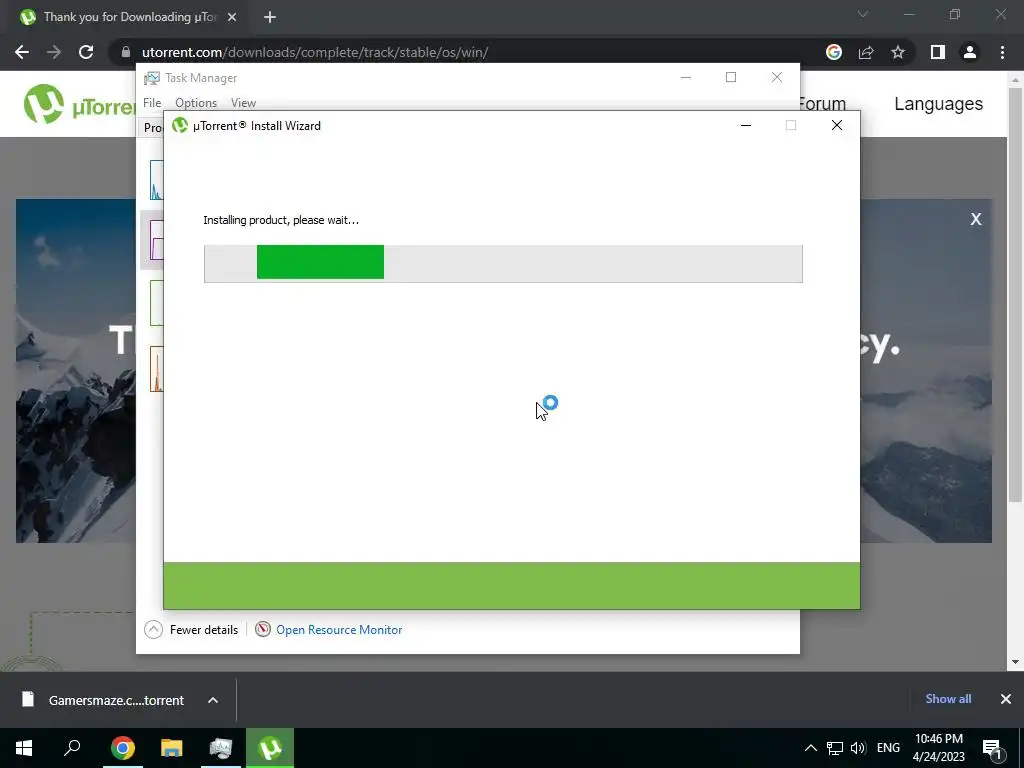Open network status tray icon
This screenshot has height=768, width=1024.
[835, 748]
